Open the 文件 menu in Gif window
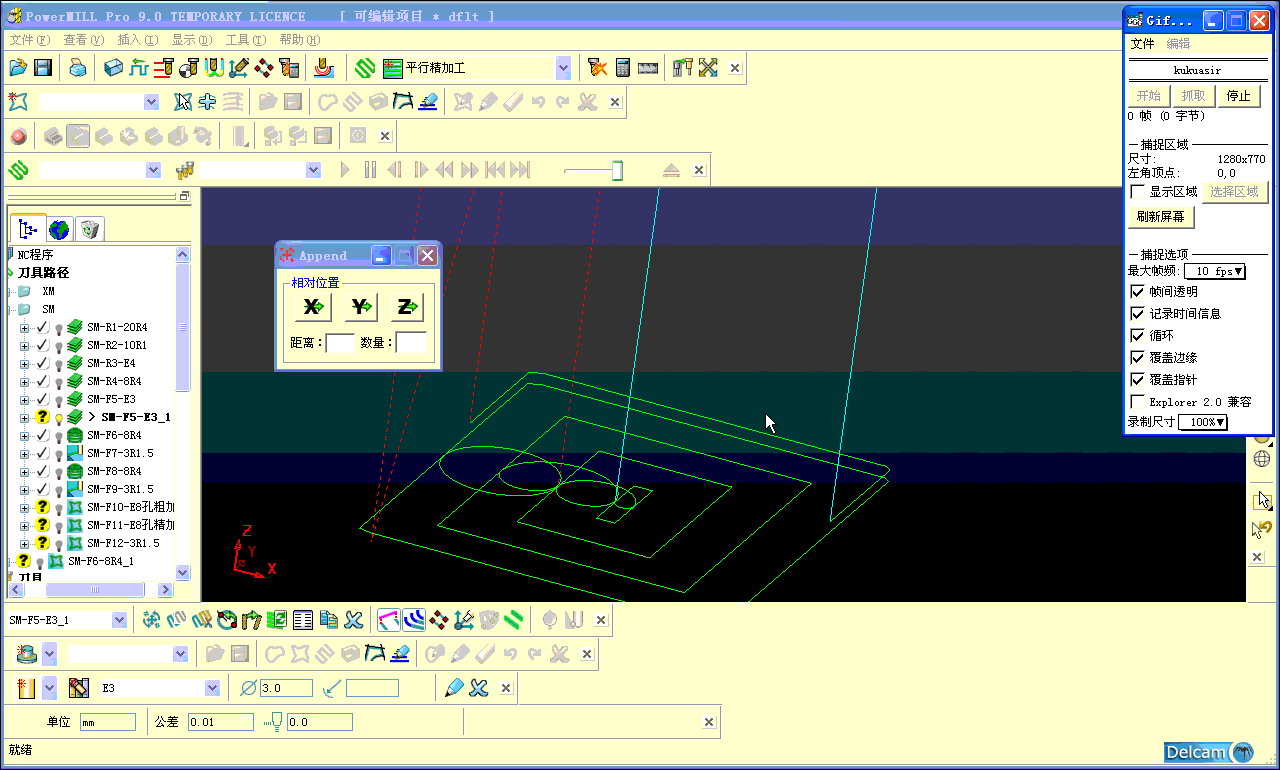The image size is (1280, 770). 1142,44
